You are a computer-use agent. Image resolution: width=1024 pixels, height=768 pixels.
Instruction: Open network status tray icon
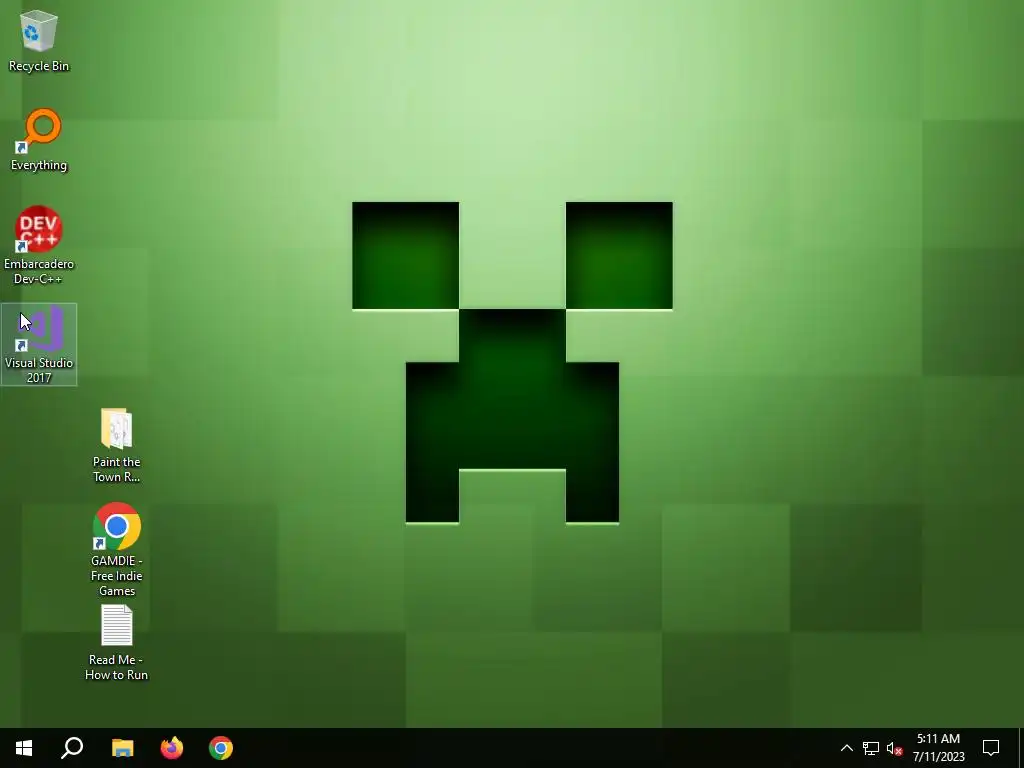[871, 748]
